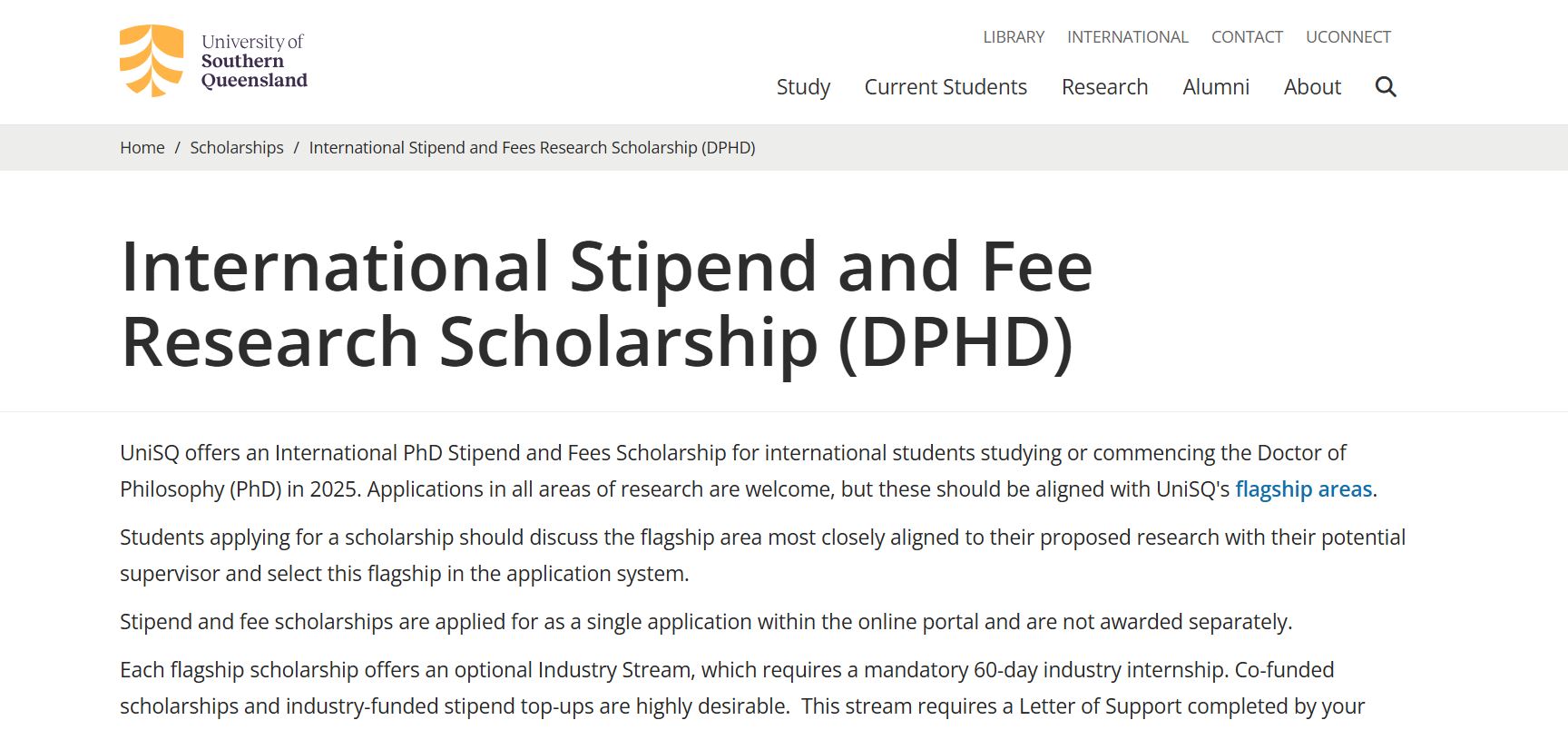Open the Study menu
The image size is (1568, 730).
[x=803, y=87]
